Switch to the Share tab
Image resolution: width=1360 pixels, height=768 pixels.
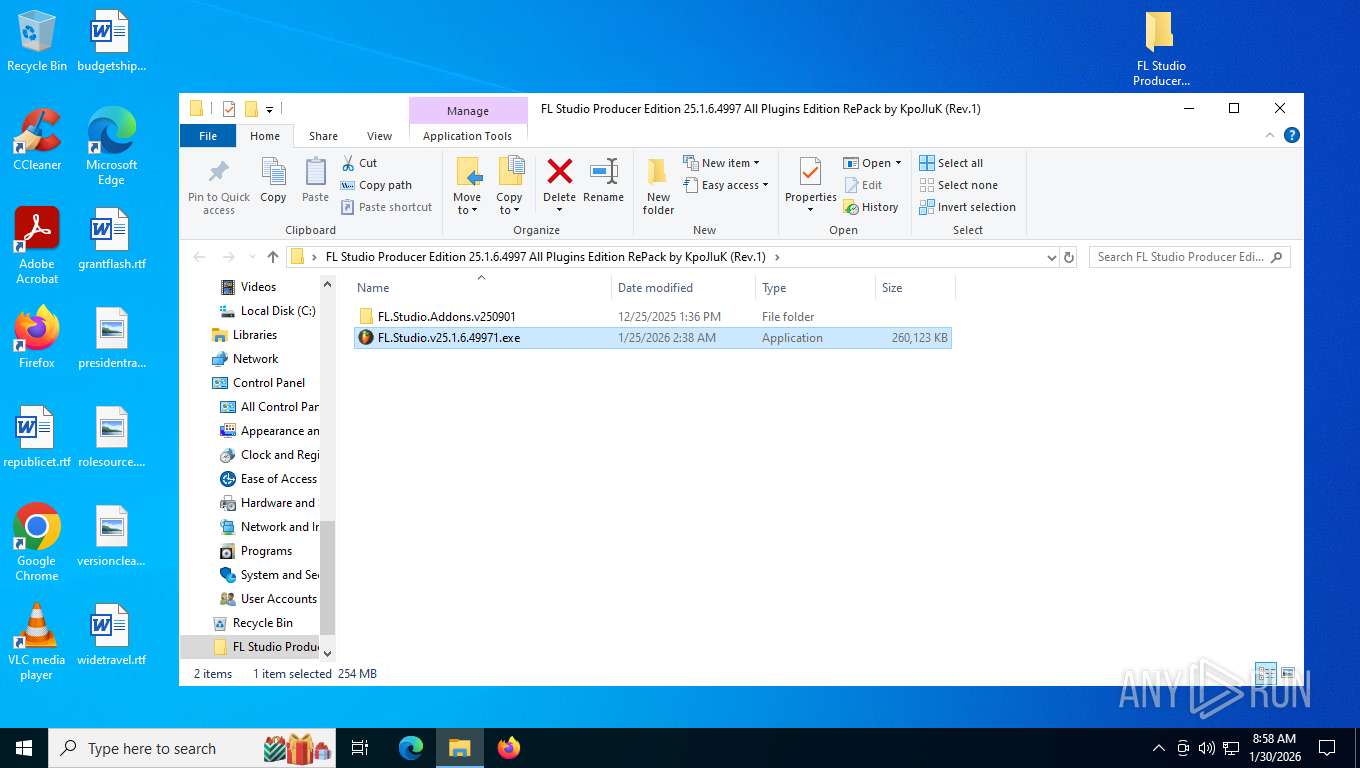(x=323, y=136)
